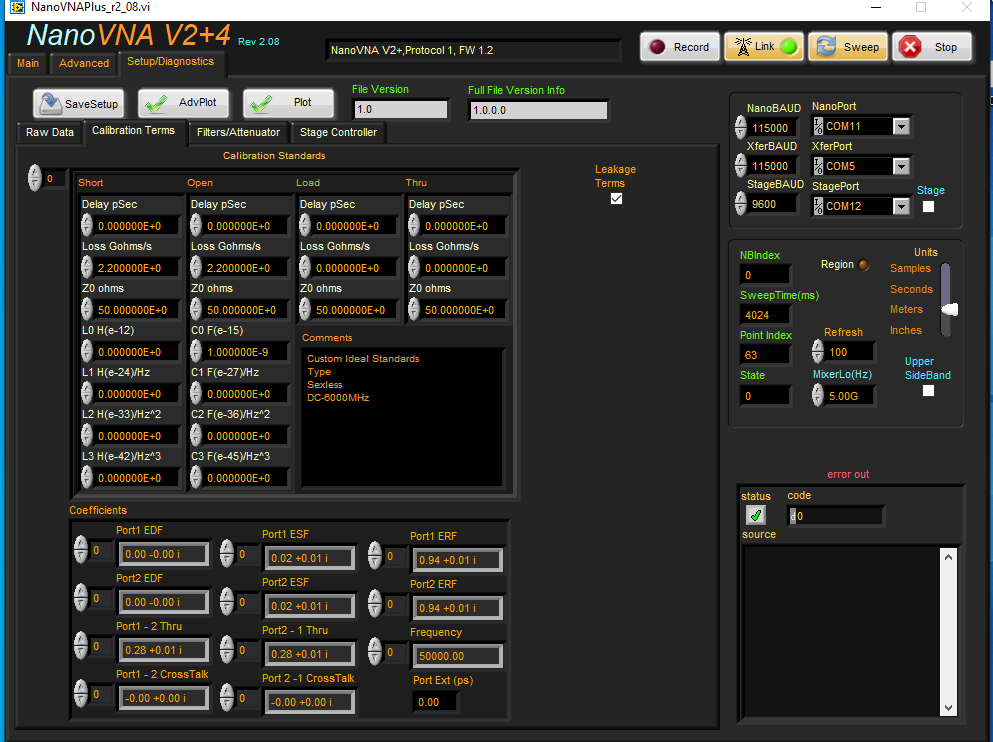993x742 pixels.
Task: Click the error source scroll-up arrow
Action: click(x=948, y=557)
